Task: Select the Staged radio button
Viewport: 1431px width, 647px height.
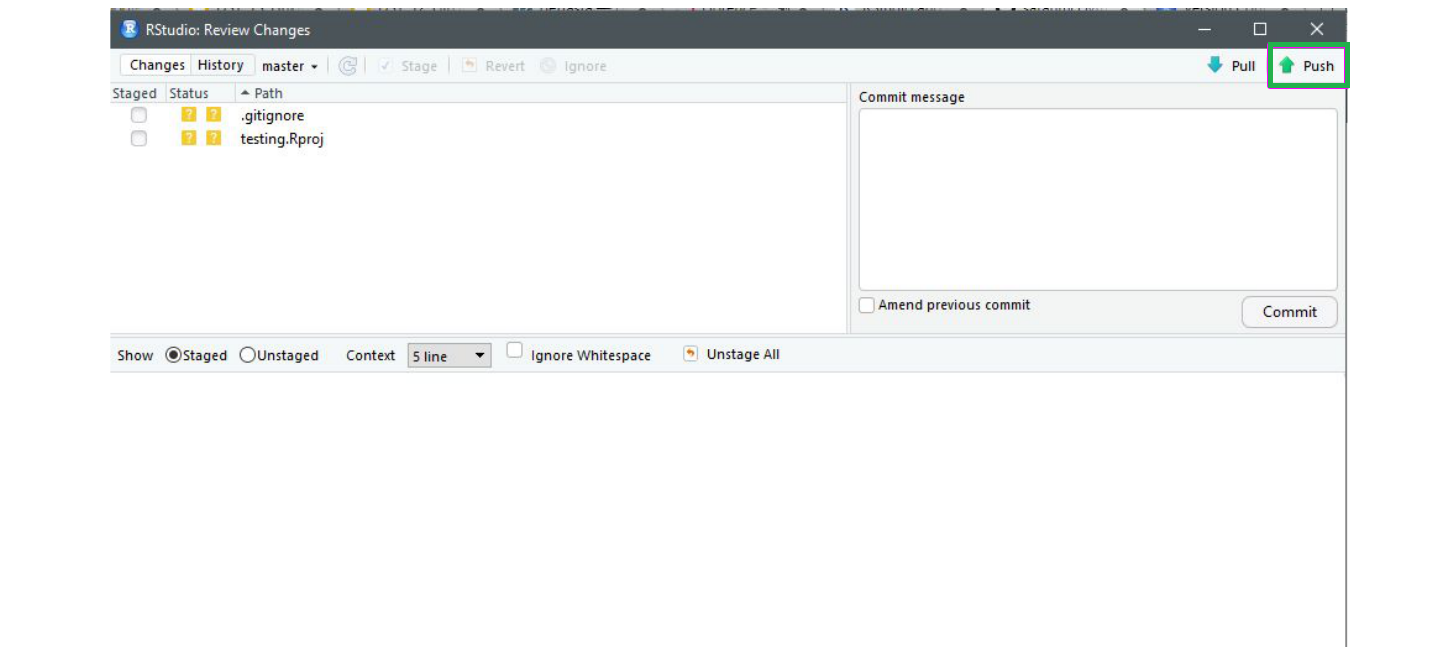Action: click(x=173, y=355)
